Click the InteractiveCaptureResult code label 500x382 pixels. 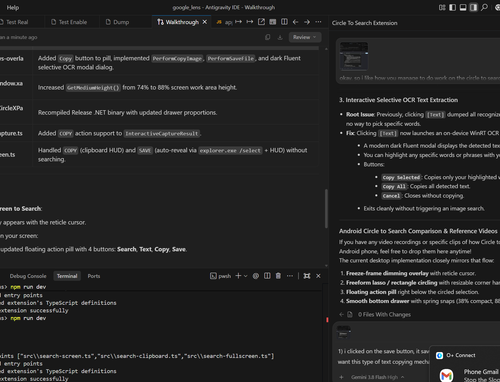(x=162, y=134)
